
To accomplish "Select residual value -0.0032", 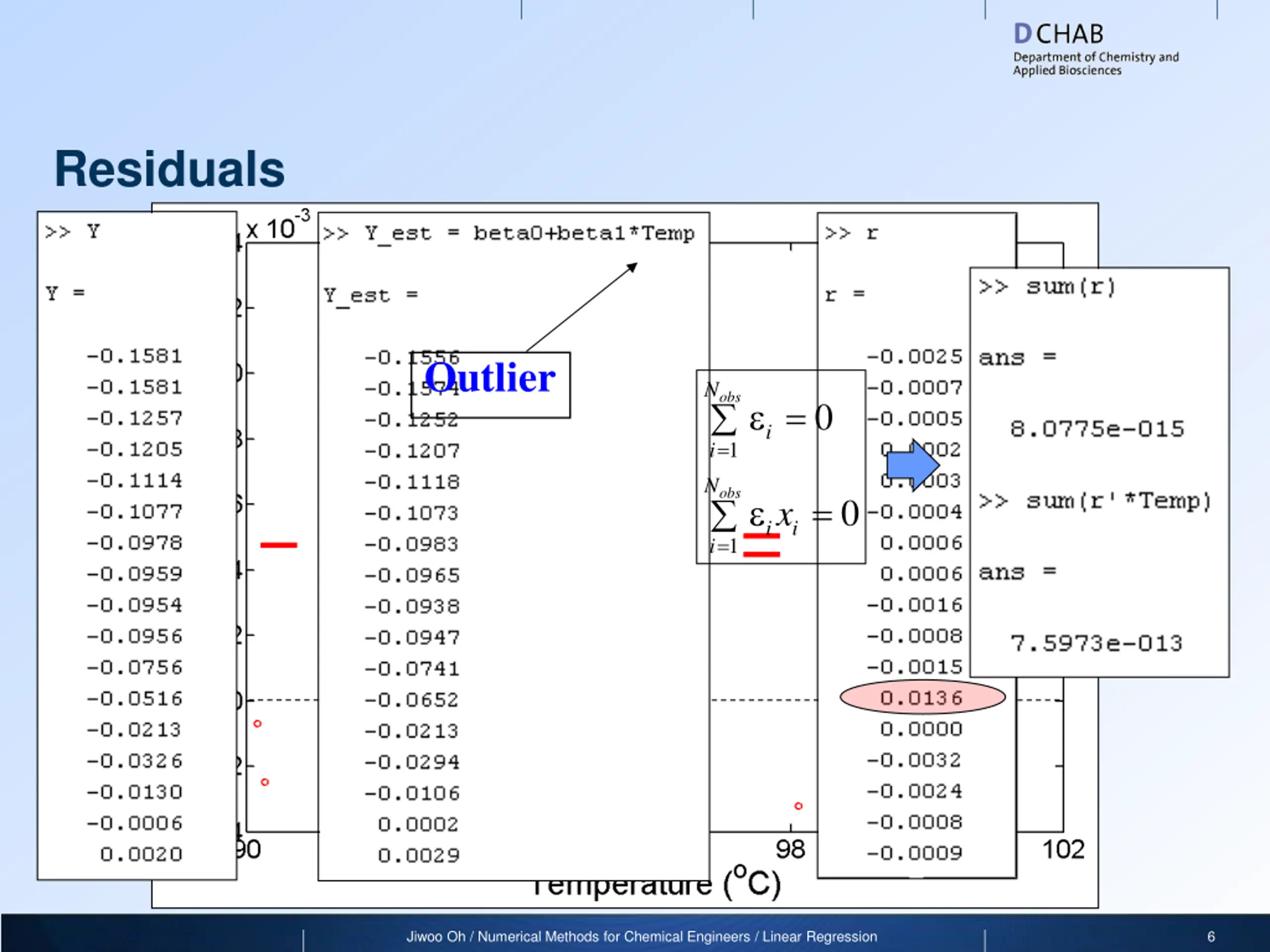I will (915, 760).
